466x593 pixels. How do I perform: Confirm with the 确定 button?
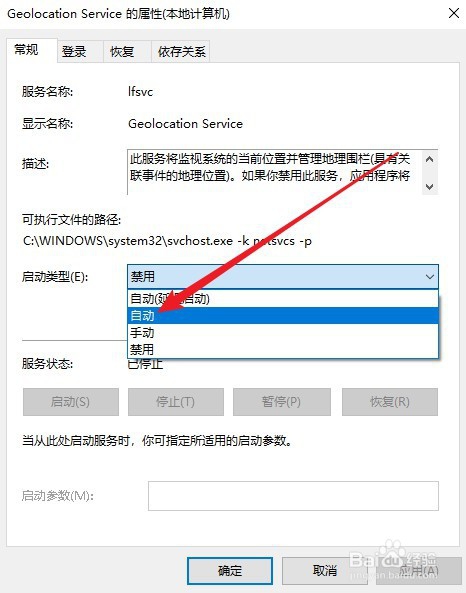[230, 571]
